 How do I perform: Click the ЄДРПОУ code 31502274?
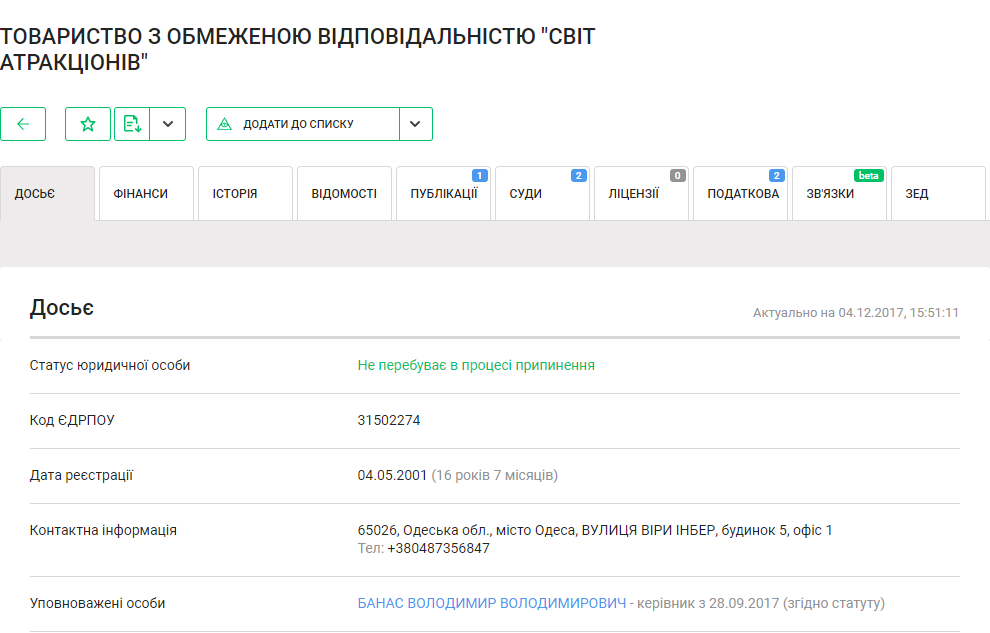(389, 420)
